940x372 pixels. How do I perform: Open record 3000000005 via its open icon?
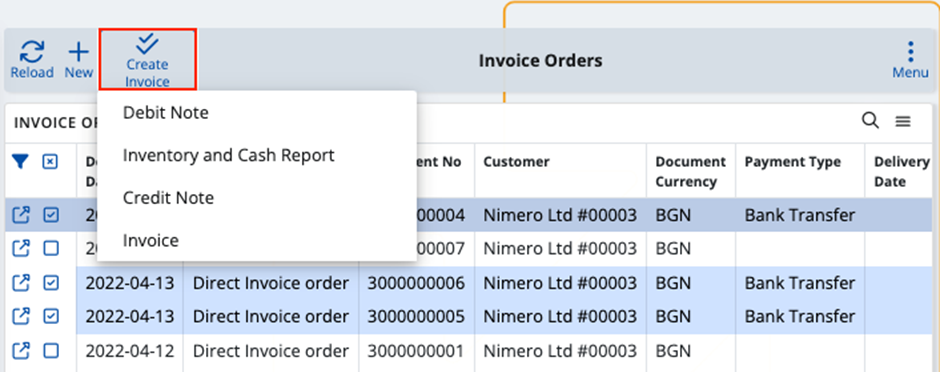(21, 316)
